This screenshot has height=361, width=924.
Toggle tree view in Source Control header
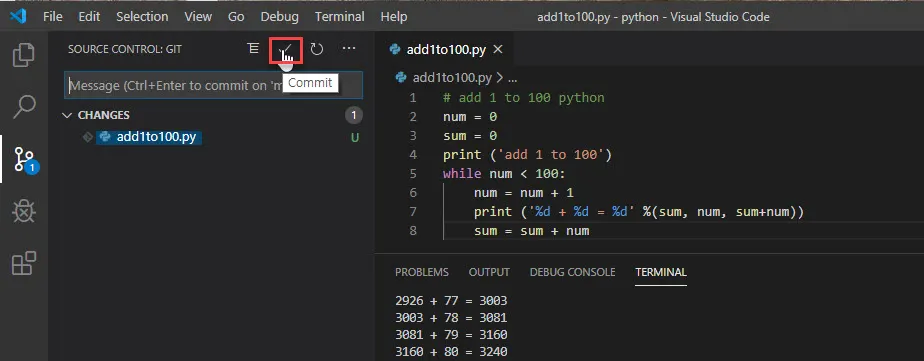253,48
